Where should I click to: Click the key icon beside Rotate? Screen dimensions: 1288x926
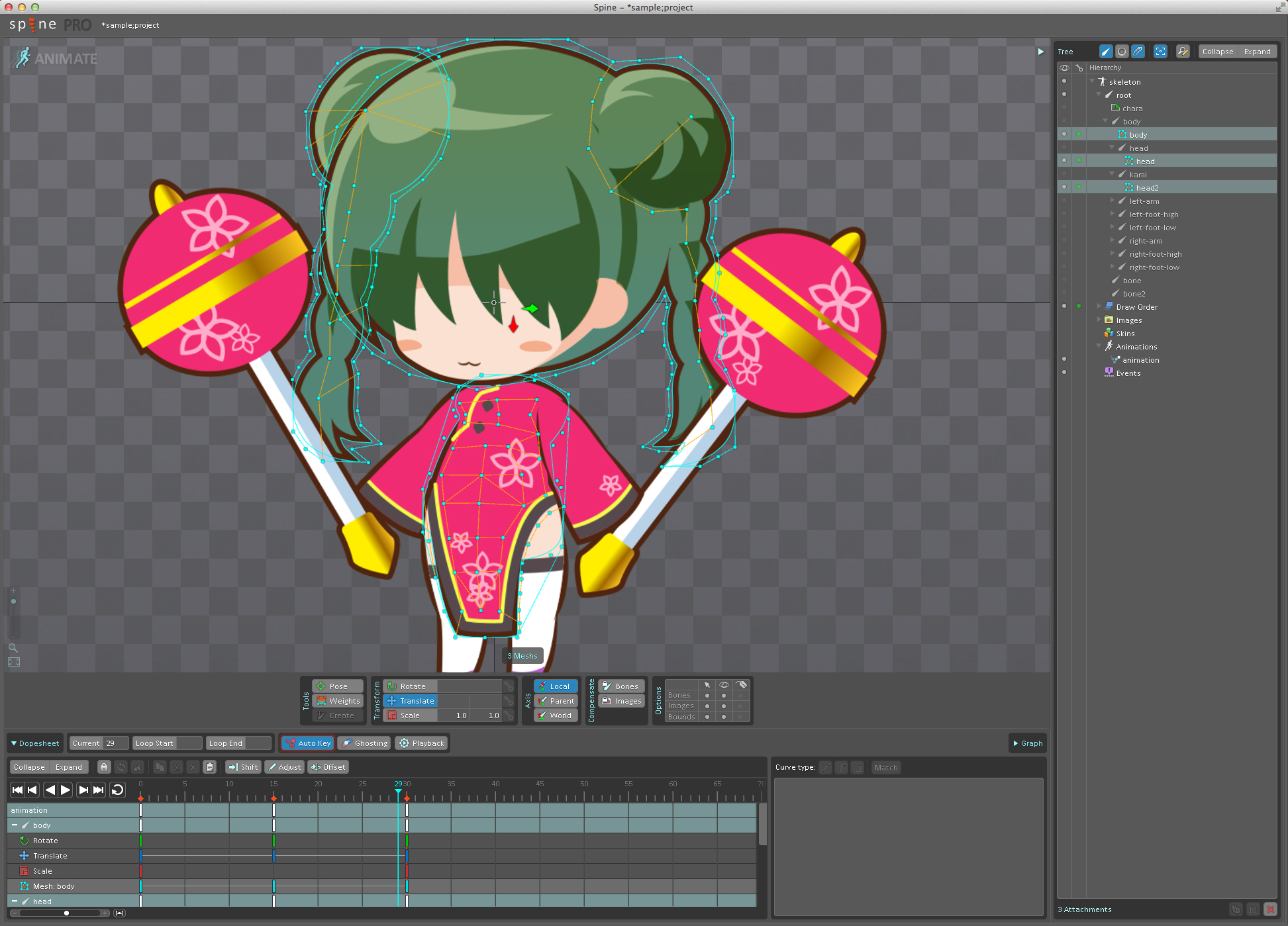[508, 686]
